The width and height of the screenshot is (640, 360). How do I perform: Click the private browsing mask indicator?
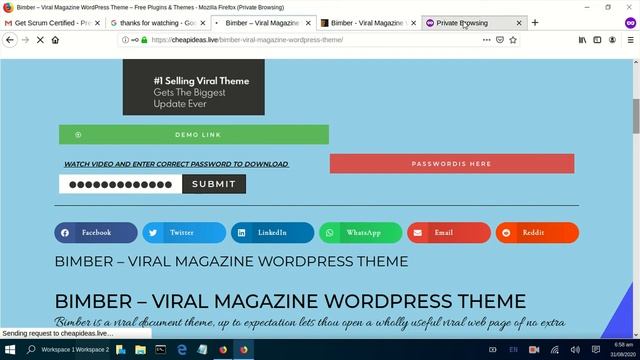[630, 23]
